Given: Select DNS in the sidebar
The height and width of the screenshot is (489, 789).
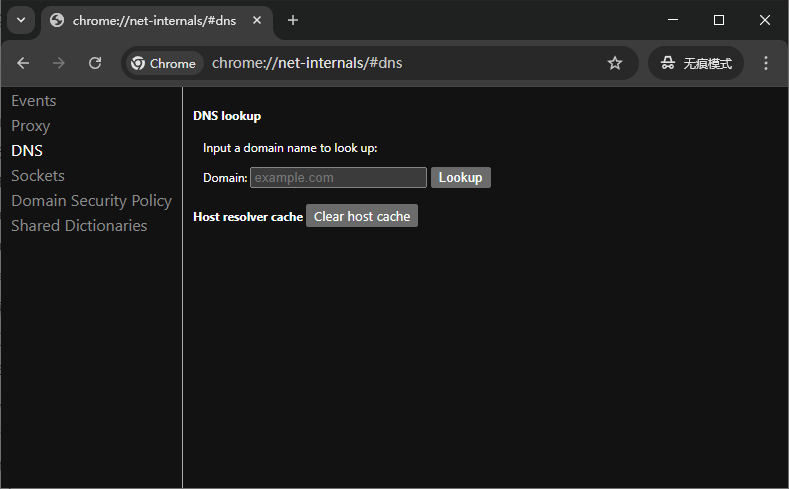Looking at the screenshot, I should (27, 151).
